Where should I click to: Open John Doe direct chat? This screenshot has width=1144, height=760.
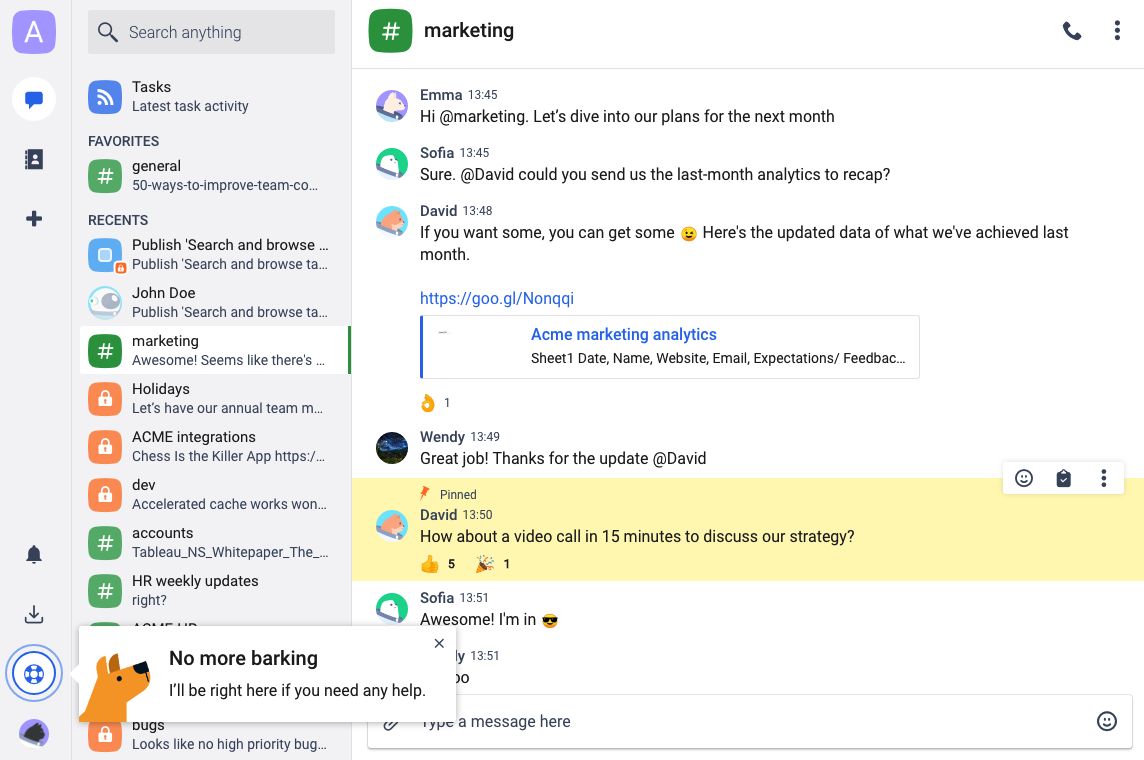[x=215, y=303]
